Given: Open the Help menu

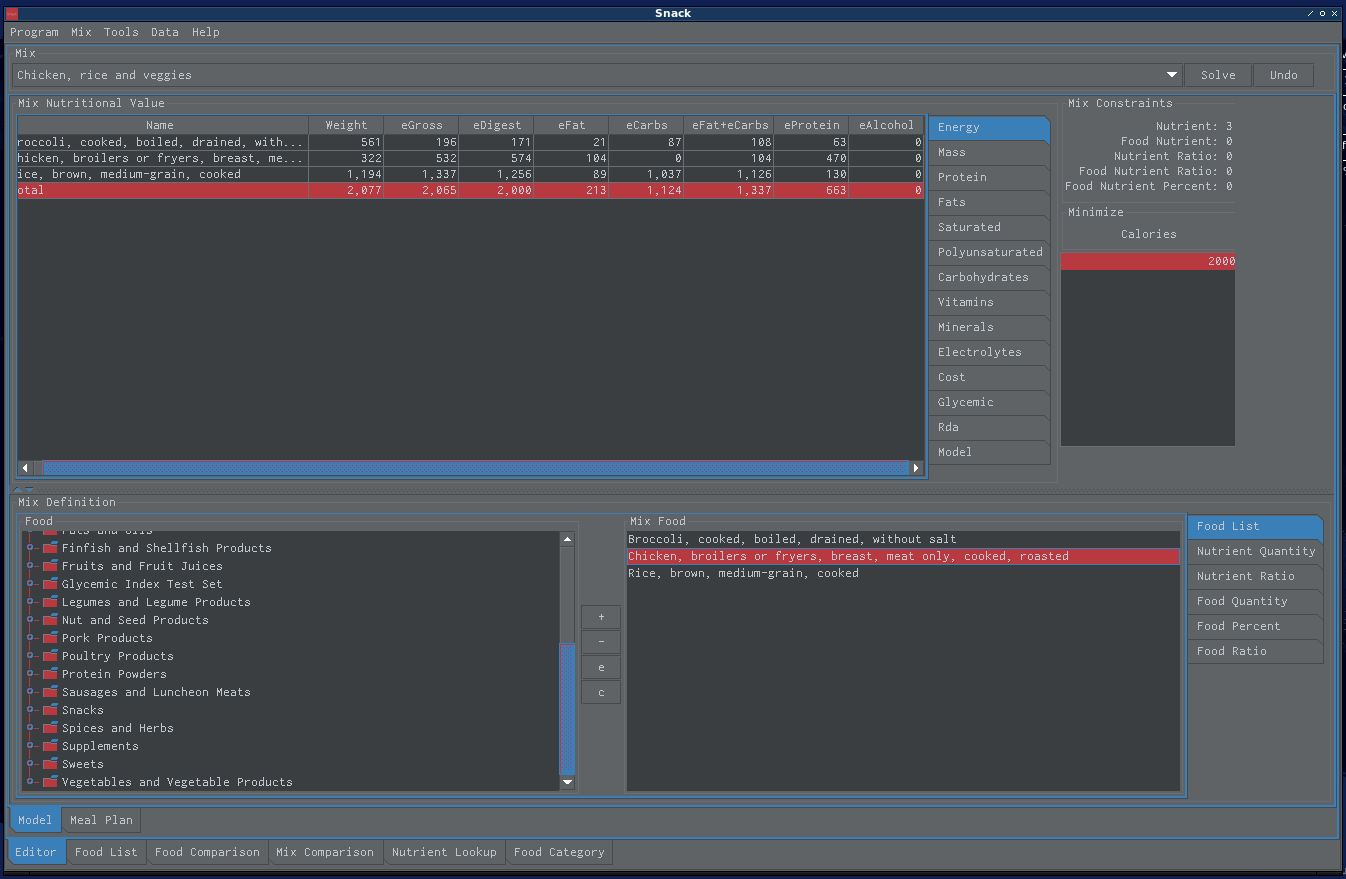Looking at the screenshot, I should coord(206,32).
